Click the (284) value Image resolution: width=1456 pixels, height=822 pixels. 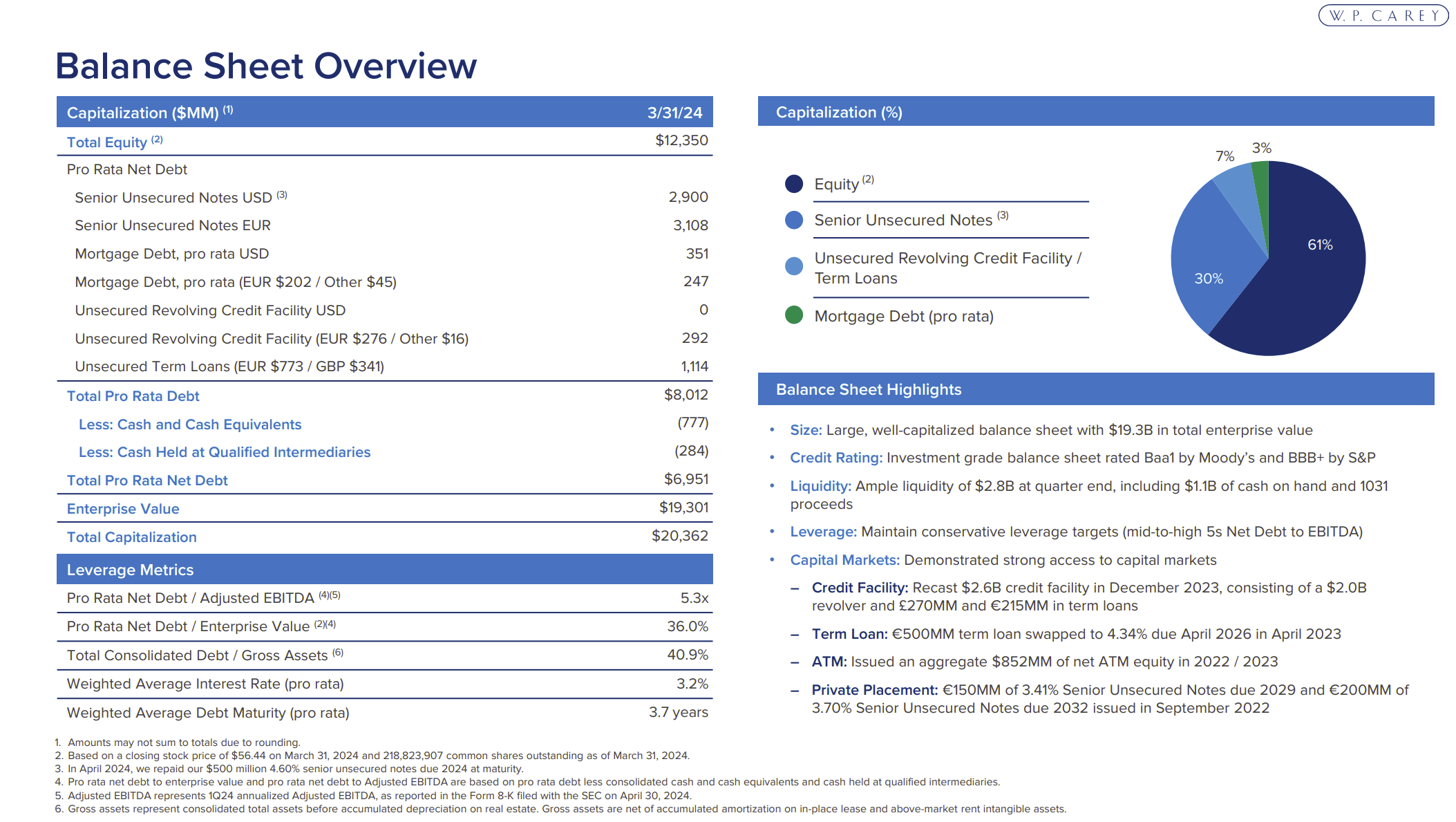(x=692, y=451)
